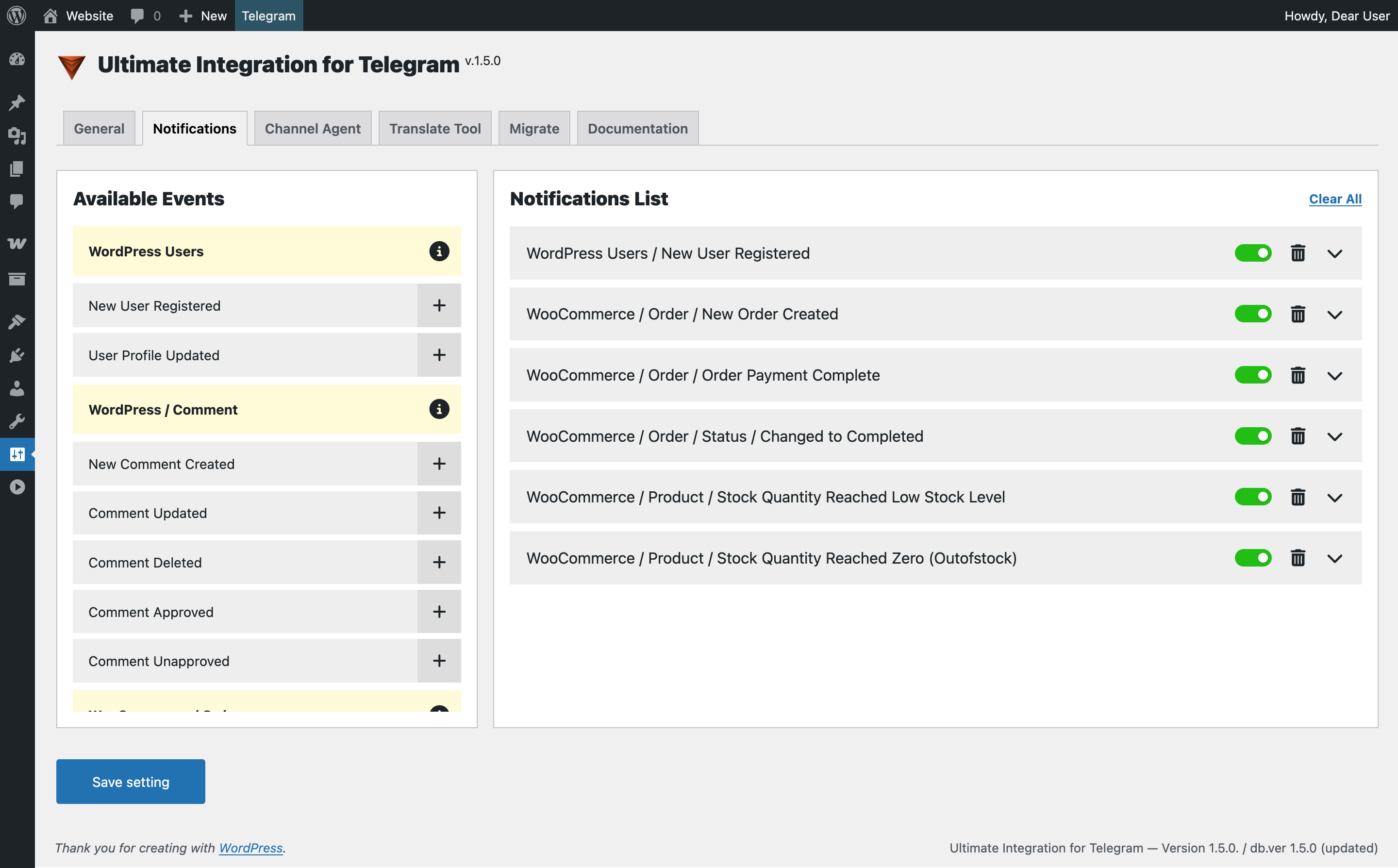Image resolution: width=1398 pixels, height=868 pixels.
Task: Click the plugin's orange triangle logo
Action: (x=72, y=67)
